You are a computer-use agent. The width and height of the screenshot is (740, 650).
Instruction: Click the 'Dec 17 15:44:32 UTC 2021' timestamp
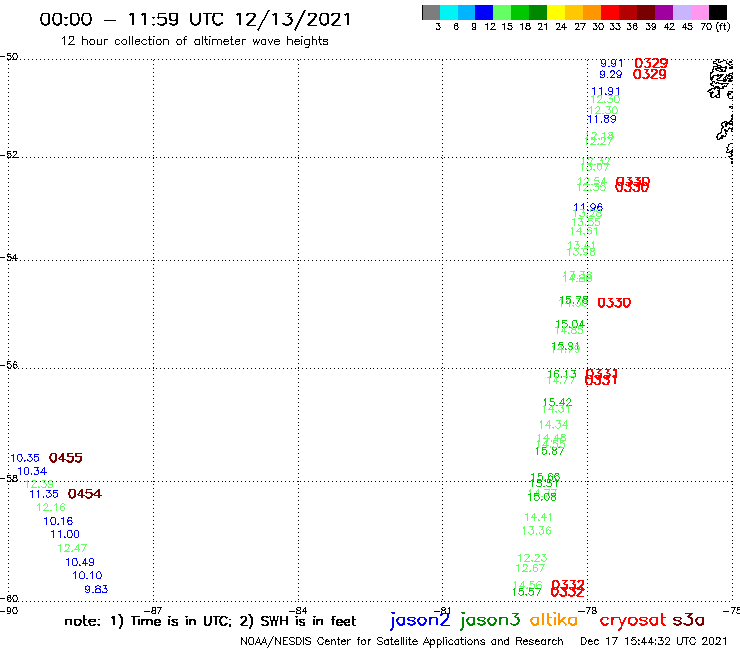pos(654,642)
